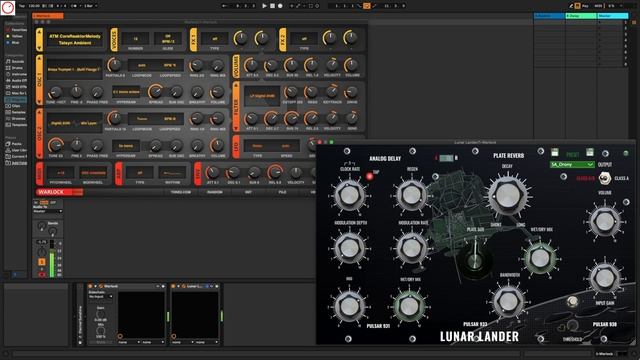Select Favorites collection with red dot
640x360 pixels.
coord(16,30)
